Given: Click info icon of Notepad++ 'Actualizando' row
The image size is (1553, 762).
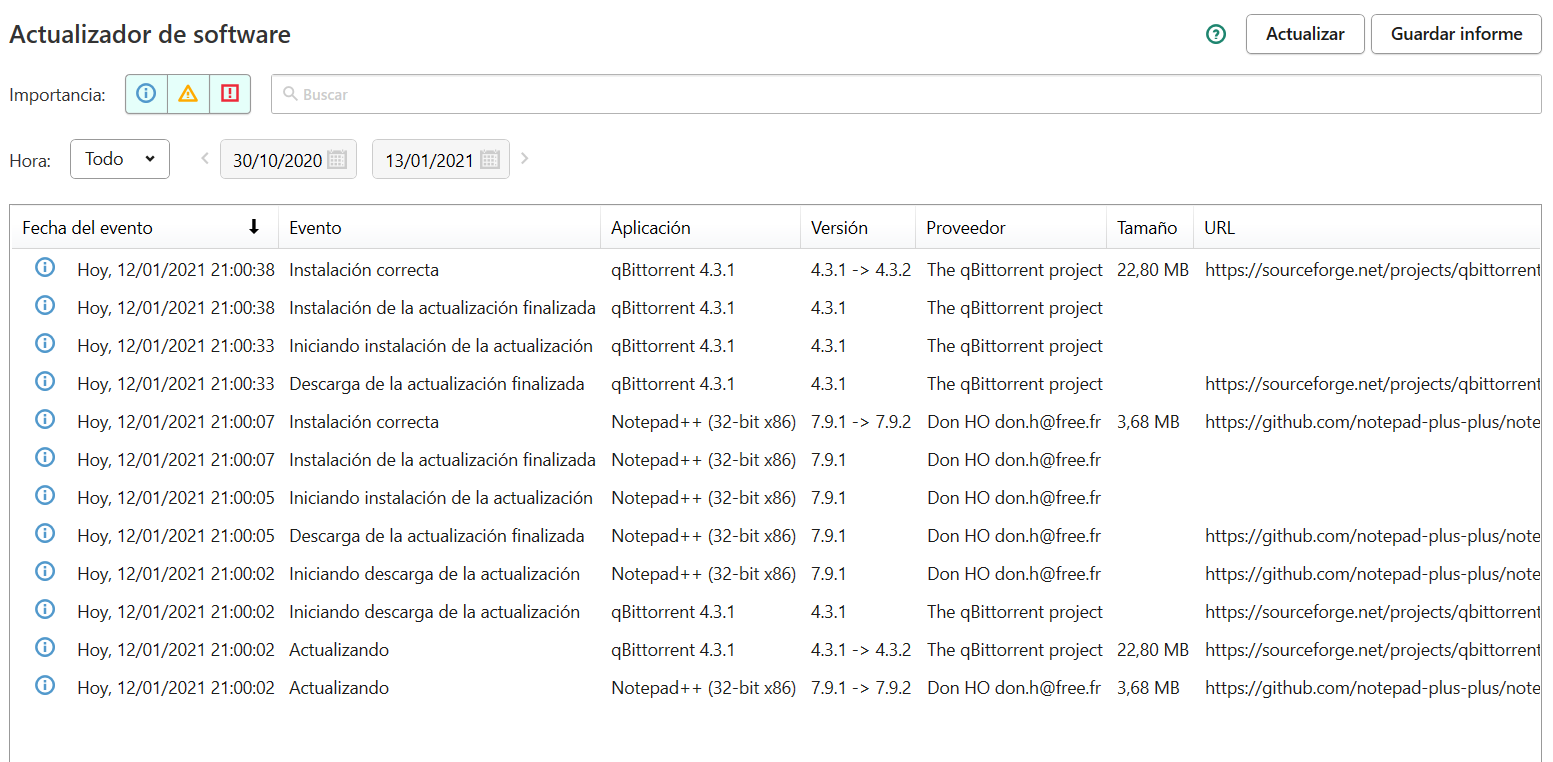Looking at the screenshot, I should (x=44, y=685).
